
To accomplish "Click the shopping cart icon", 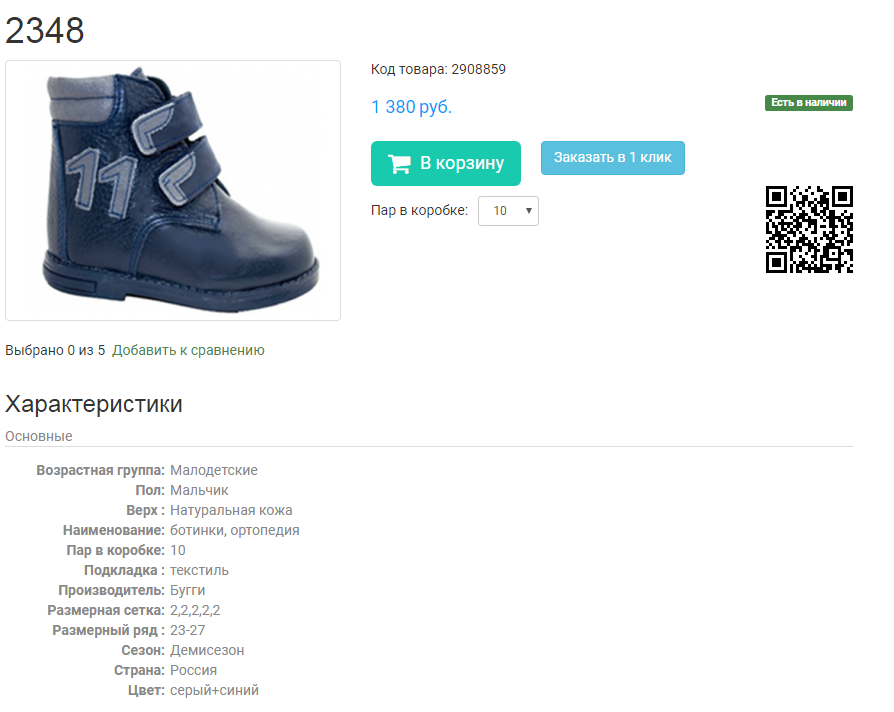I will pos(399,164).
